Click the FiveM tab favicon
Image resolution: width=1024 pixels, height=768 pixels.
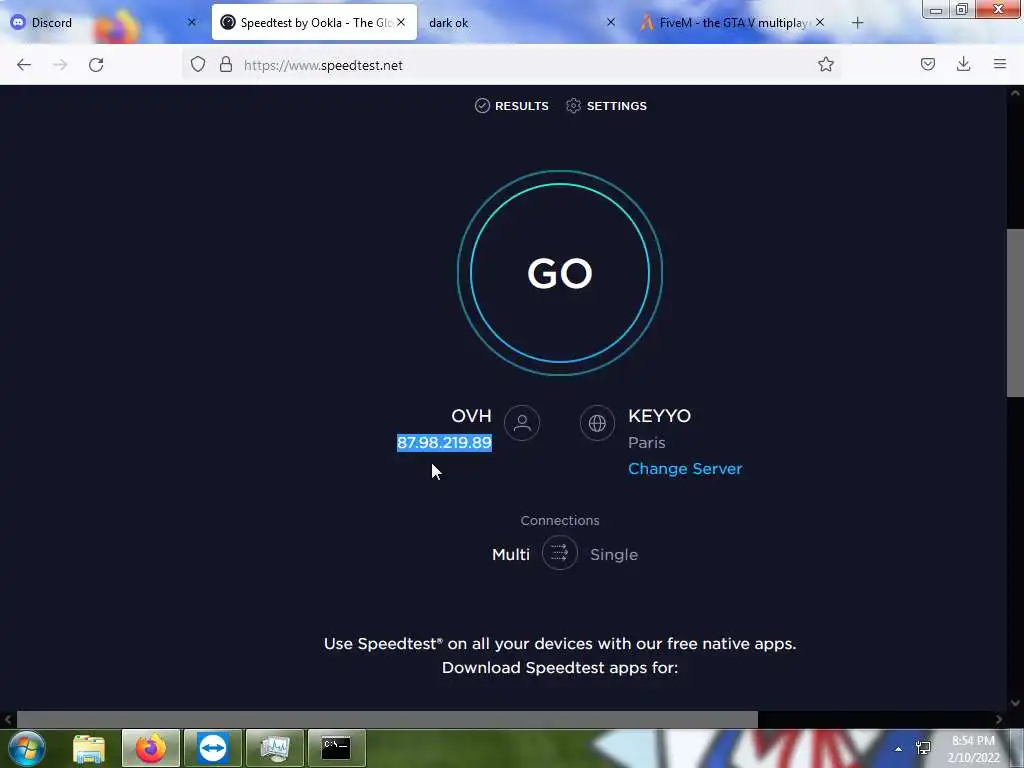(647, 22)
